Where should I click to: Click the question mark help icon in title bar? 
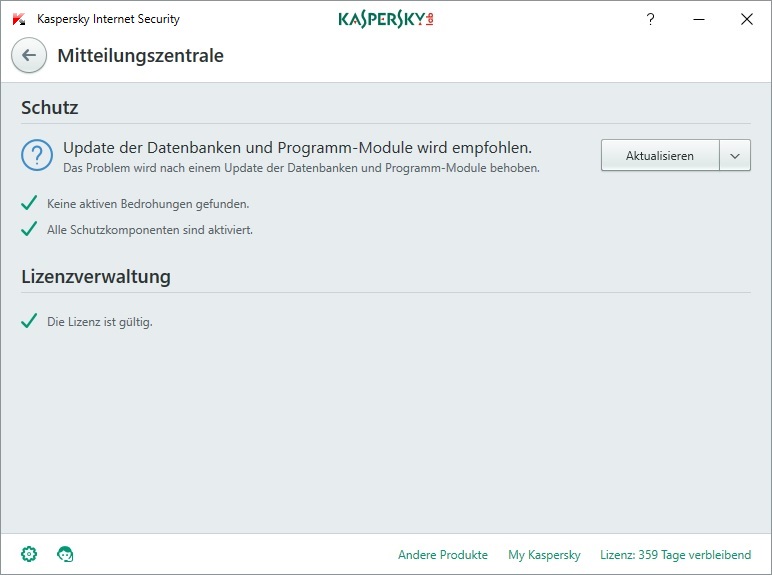tap(650, 19)
